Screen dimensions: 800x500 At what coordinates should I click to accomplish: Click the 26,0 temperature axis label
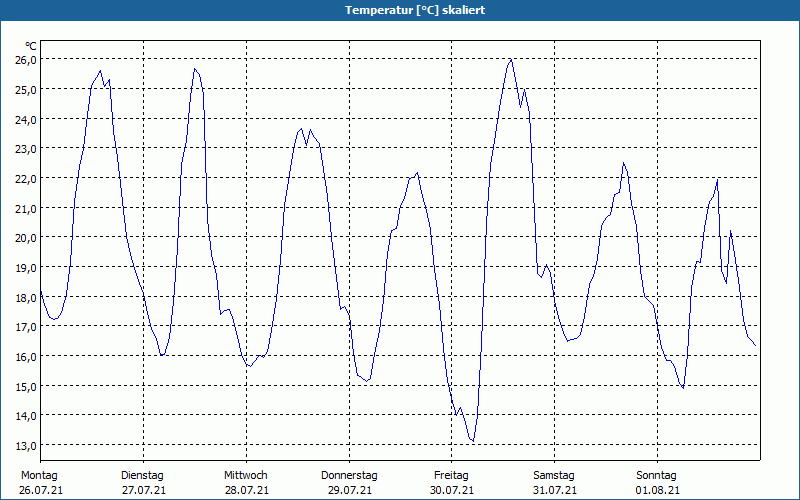26,59
